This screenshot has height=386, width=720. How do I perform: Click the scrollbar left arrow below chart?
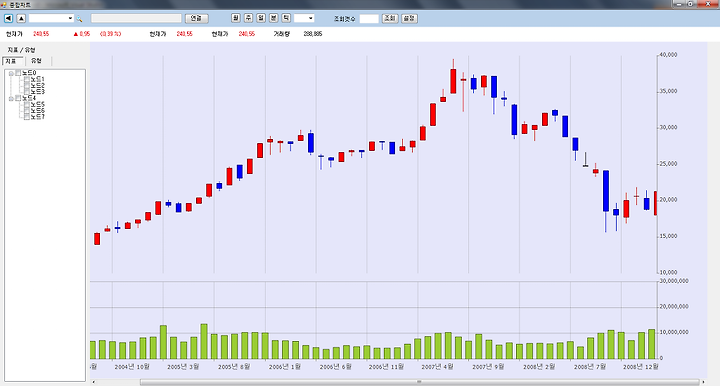pos(94,382)
